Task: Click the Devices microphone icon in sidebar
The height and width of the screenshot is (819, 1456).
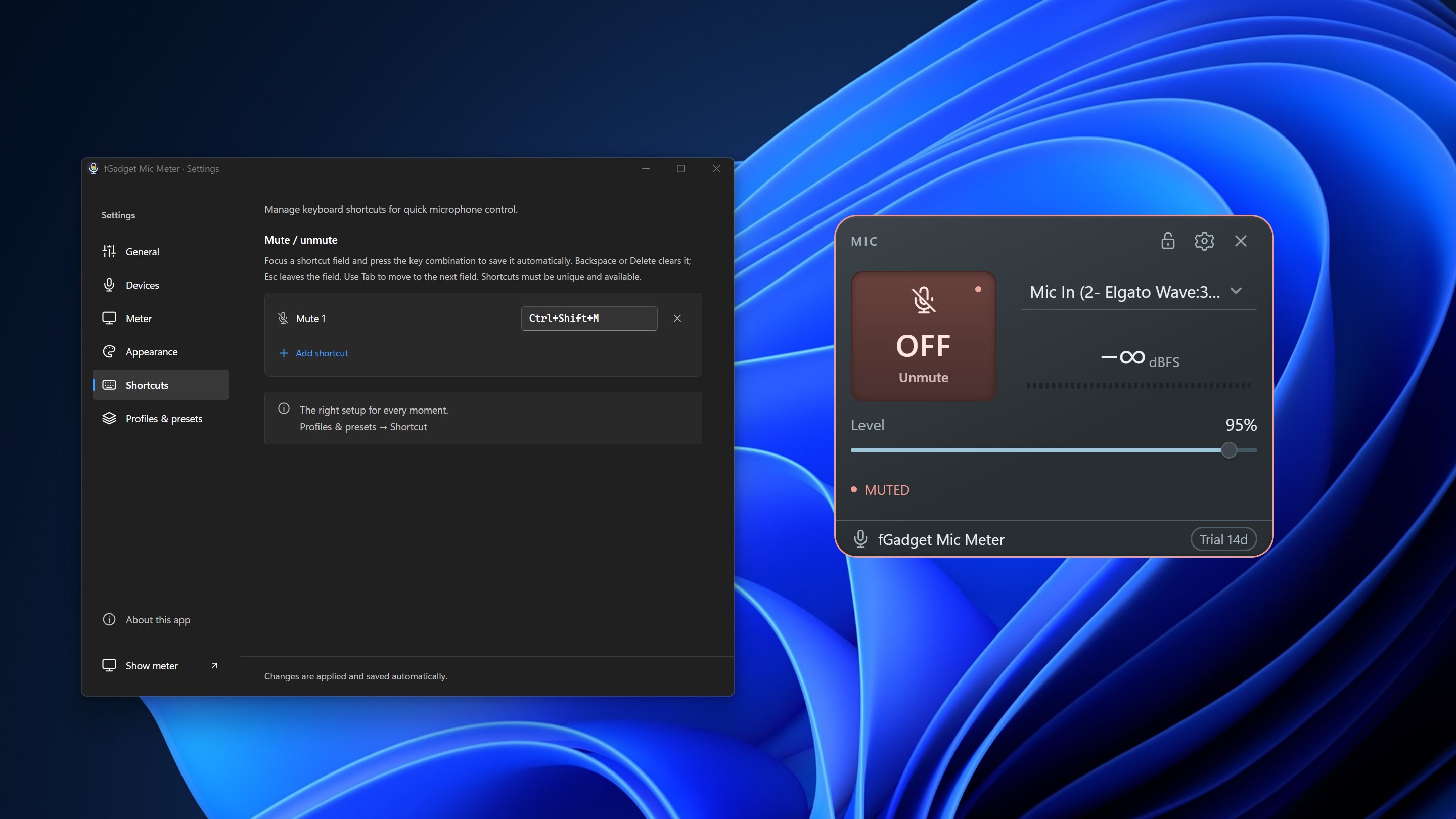Action: [x=109, y=285]
